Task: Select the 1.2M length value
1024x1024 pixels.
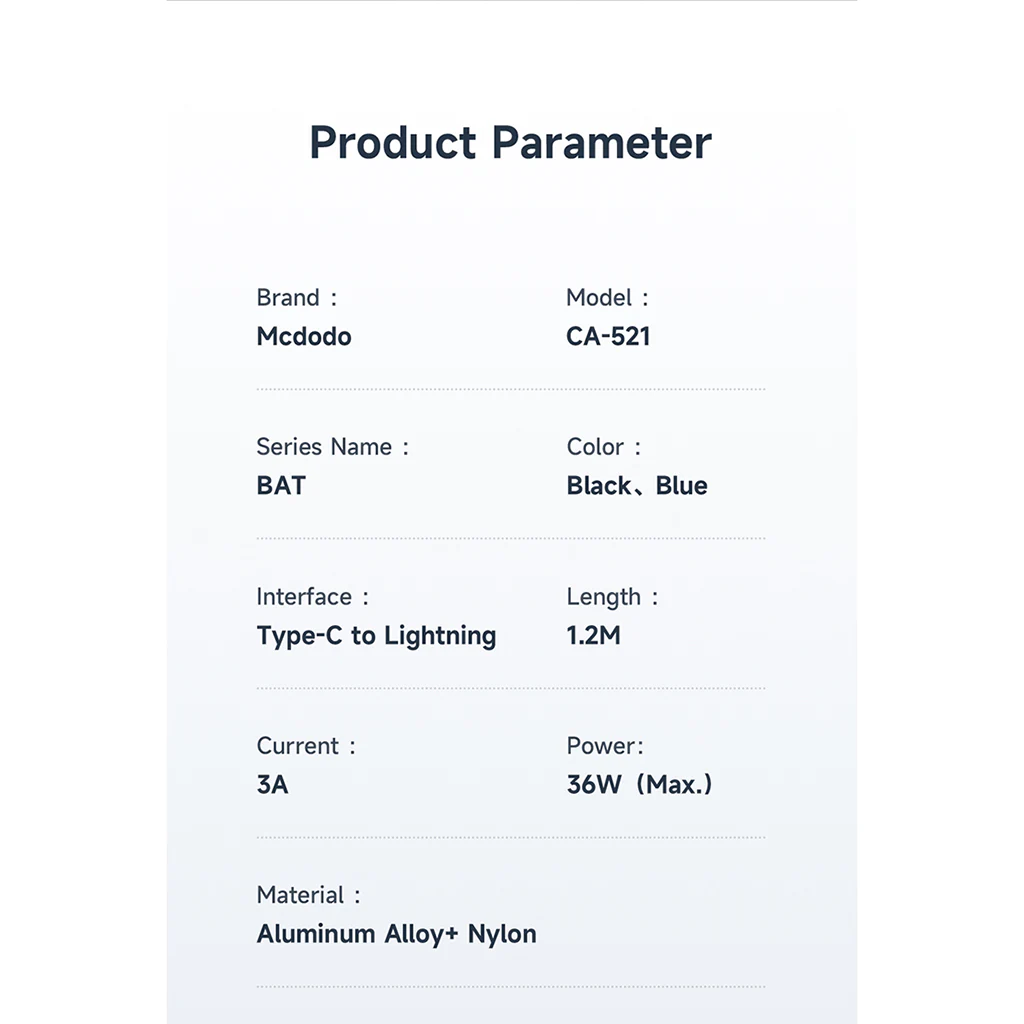Action: coord(593,636)
